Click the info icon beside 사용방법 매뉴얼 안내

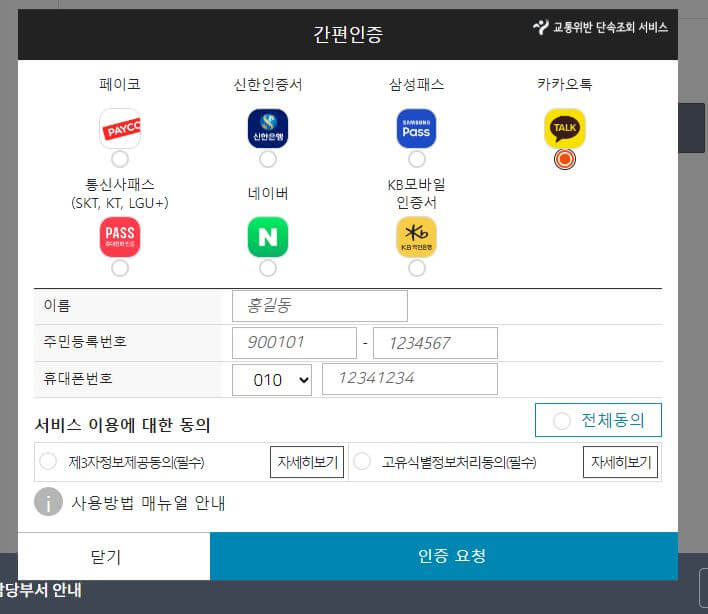click(48, 502)
